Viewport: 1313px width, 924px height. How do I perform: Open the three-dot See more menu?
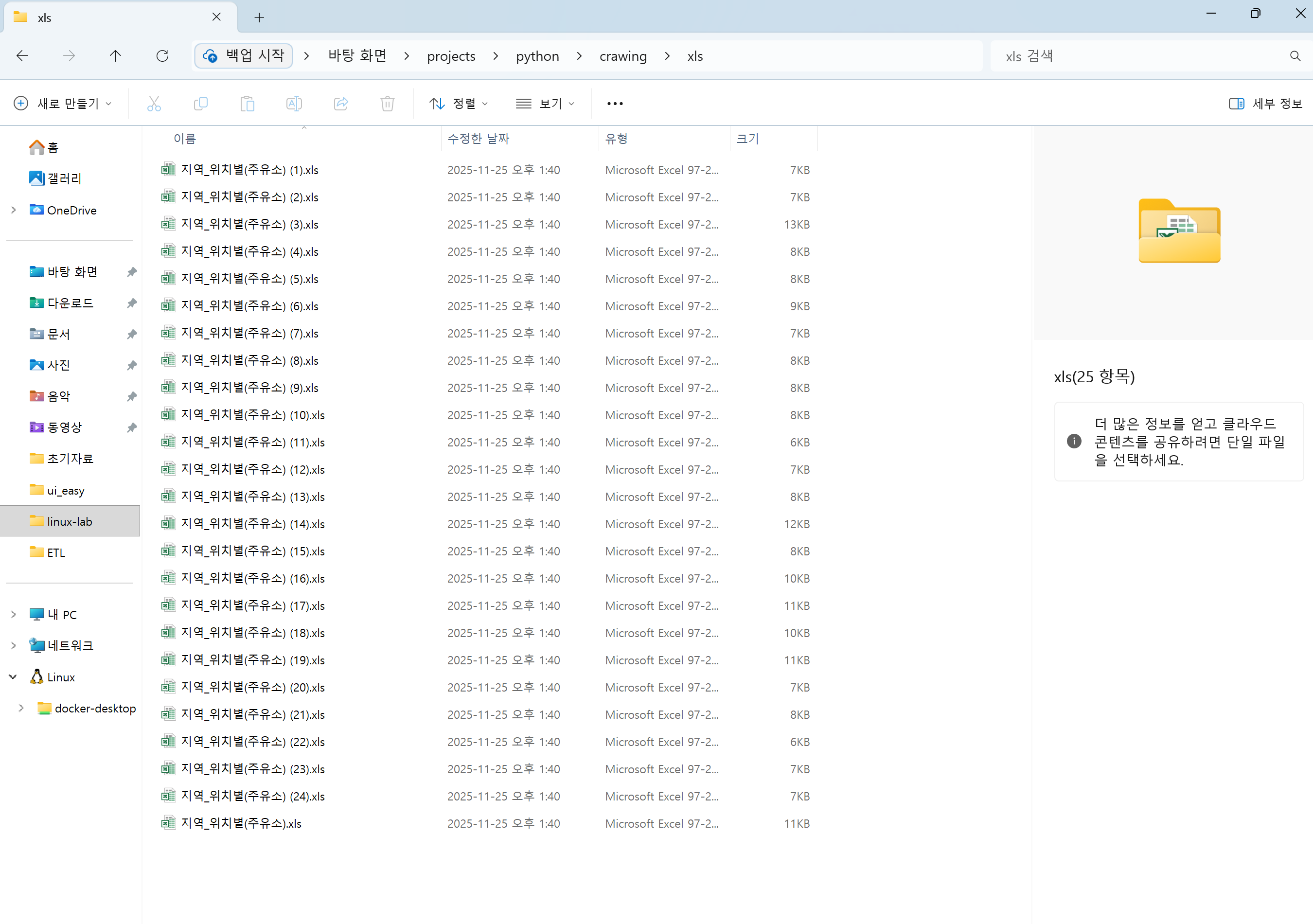pos(615,104)
